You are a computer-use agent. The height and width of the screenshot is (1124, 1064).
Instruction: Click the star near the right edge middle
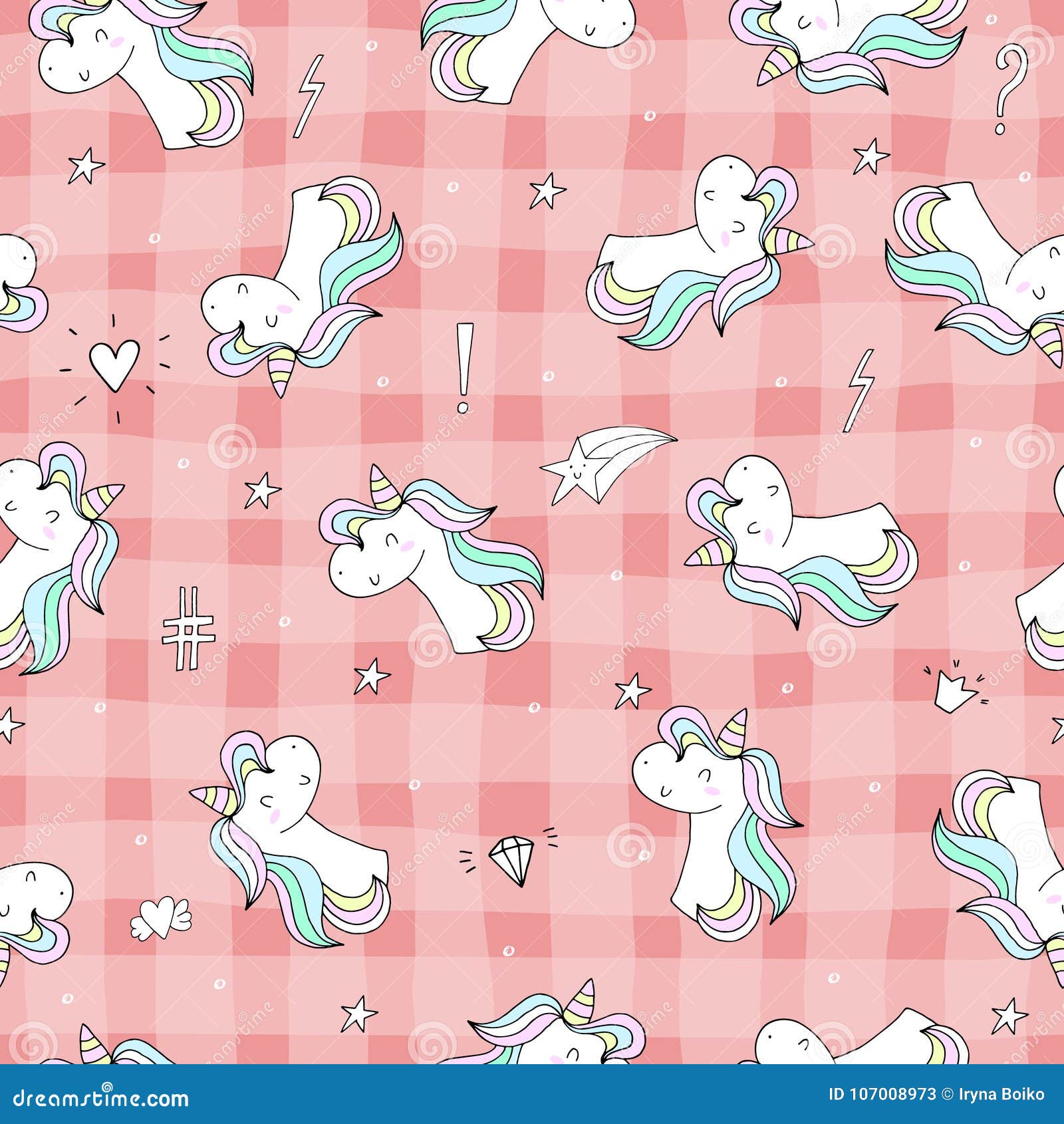[1059, 730]
